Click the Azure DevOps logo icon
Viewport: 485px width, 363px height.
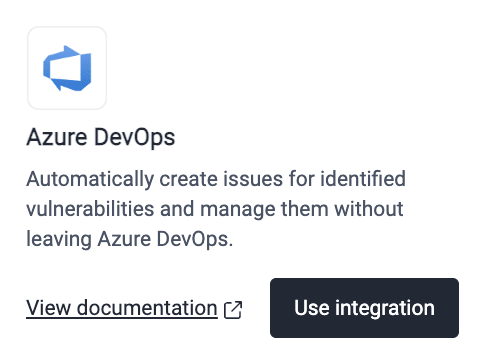pyautogui.click(x=67, y=68)
